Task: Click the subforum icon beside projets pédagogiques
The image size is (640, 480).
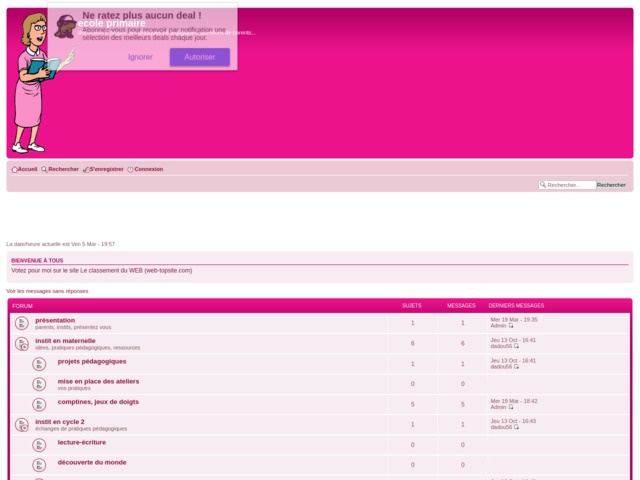Action: (39, 363)
